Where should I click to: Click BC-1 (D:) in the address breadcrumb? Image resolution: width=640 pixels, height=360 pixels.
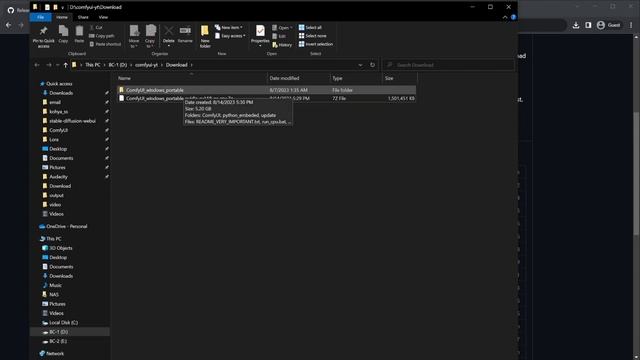pos(118,65)
